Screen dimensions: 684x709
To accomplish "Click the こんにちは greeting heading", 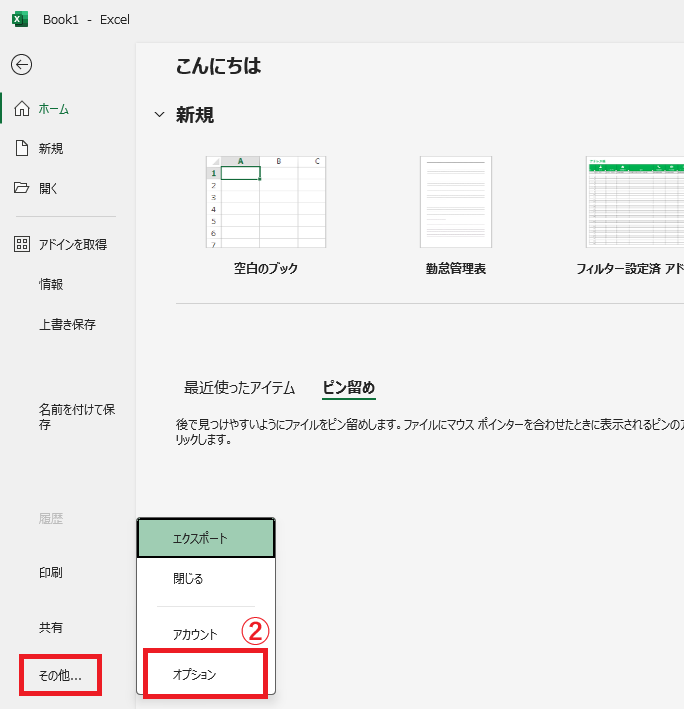I will tap(218, 66).
